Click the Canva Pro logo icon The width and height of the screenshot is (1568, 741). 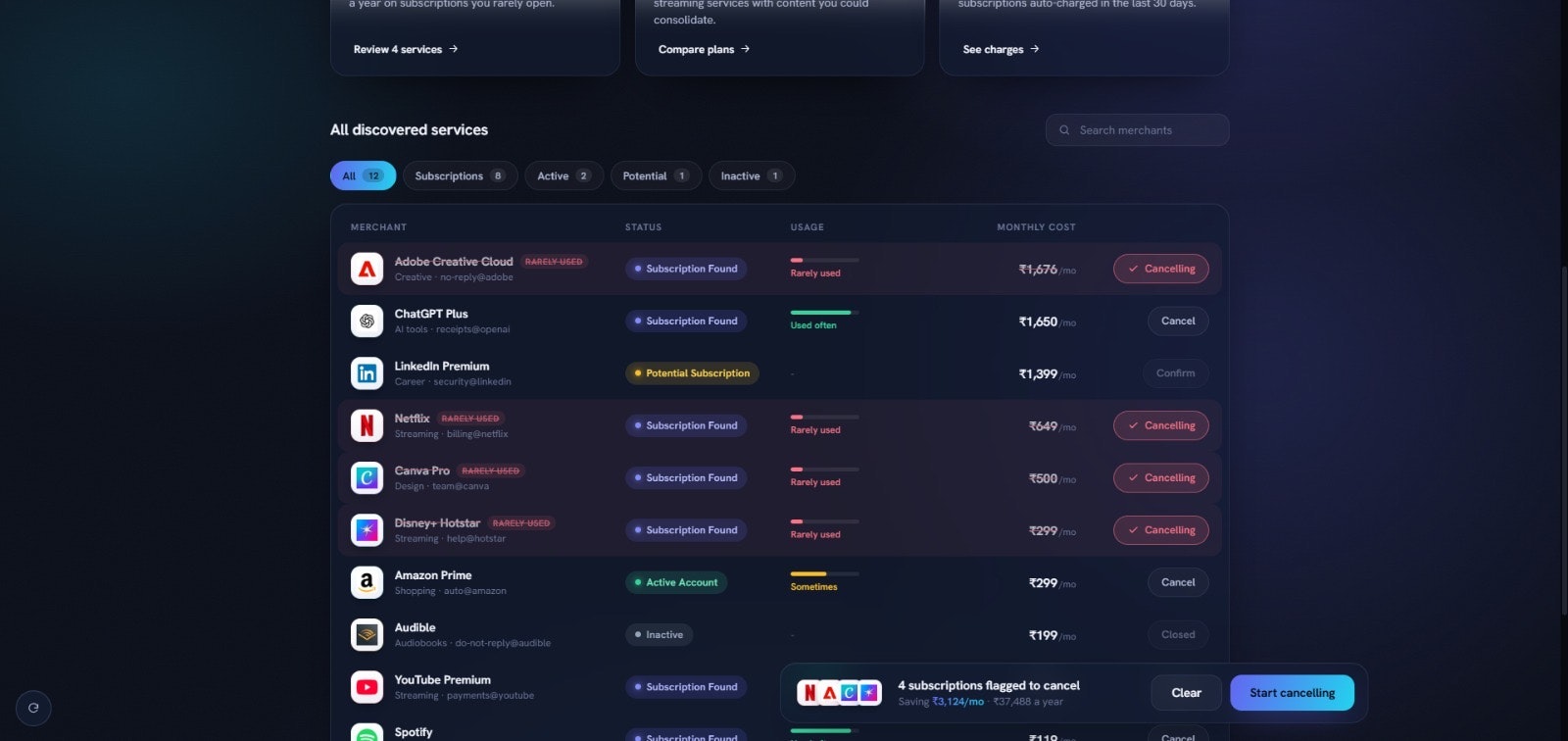367,477
